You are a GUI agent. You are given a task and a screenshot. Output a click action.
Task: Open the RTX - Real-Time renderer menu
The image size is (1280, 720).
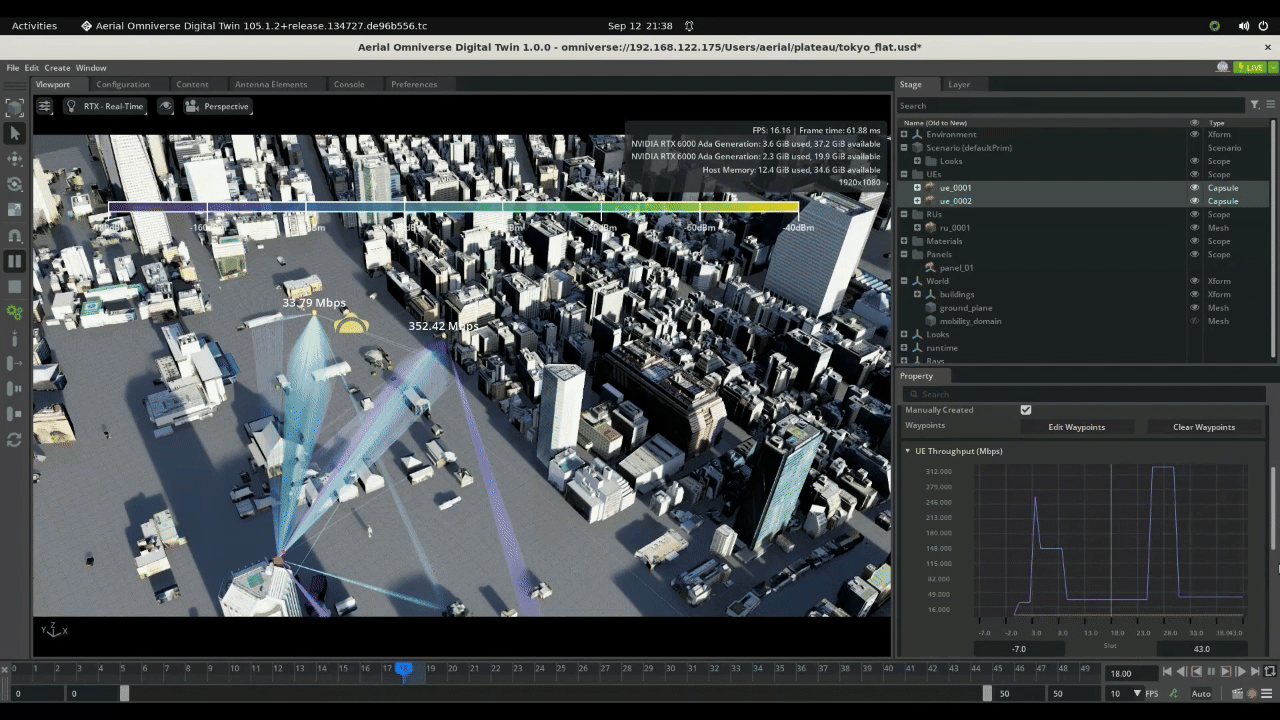click(104, 106)
